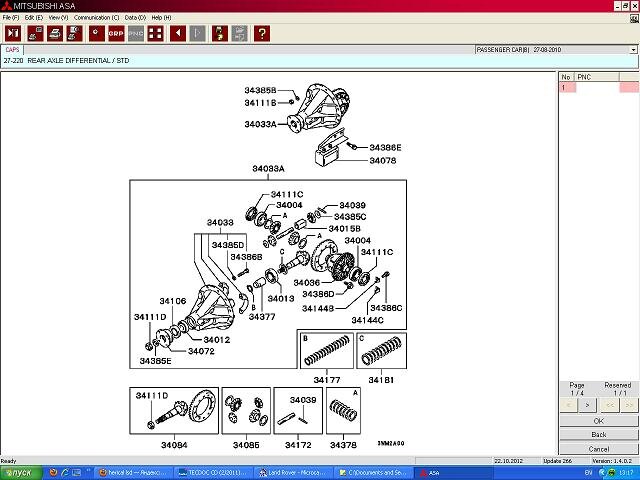Open the Windows Start (пуск) button
Screen dimensions: 640x480
point(19,472)
